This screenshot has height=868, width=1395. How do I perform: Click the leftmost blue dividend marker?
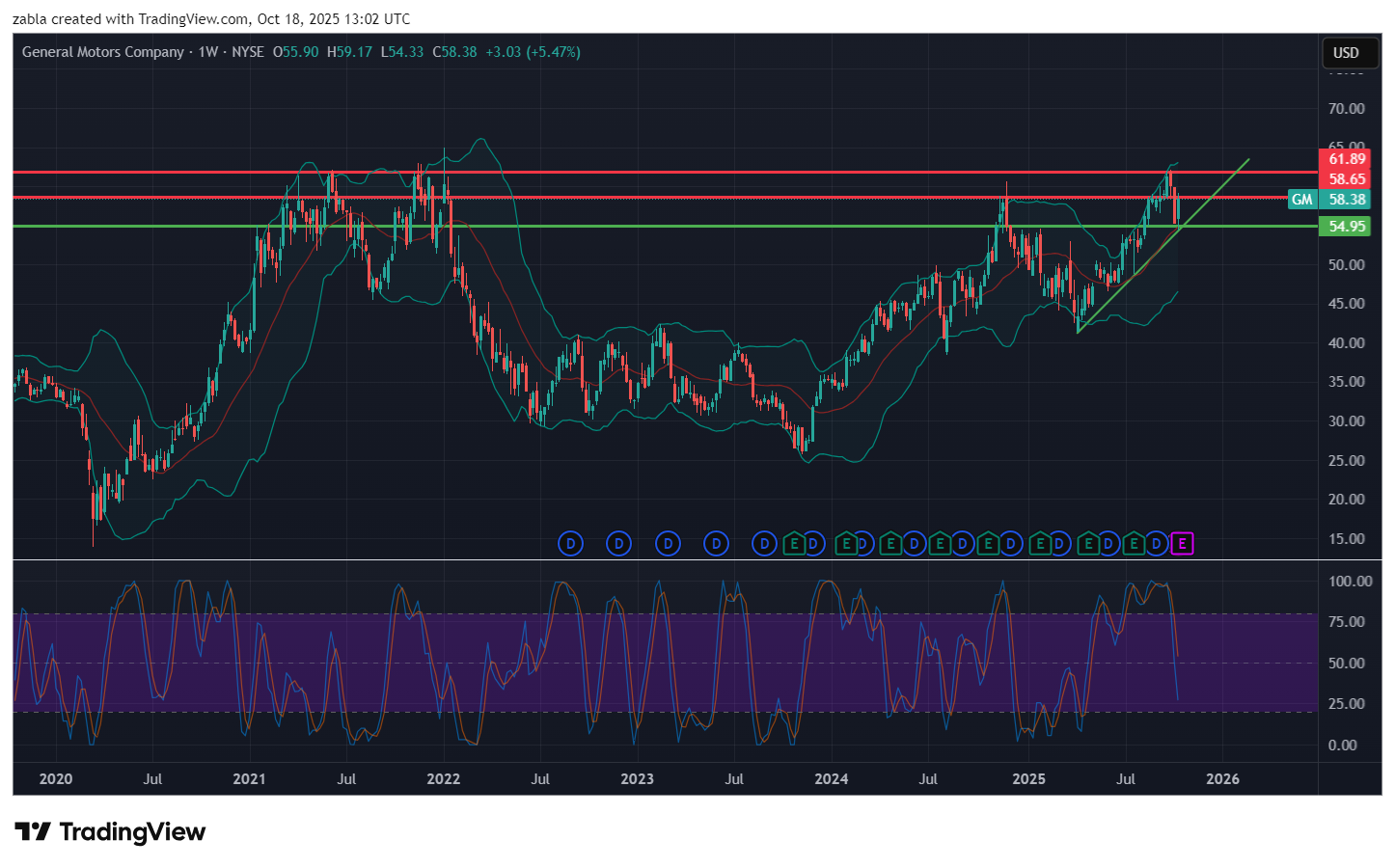(x=570, y=544)
